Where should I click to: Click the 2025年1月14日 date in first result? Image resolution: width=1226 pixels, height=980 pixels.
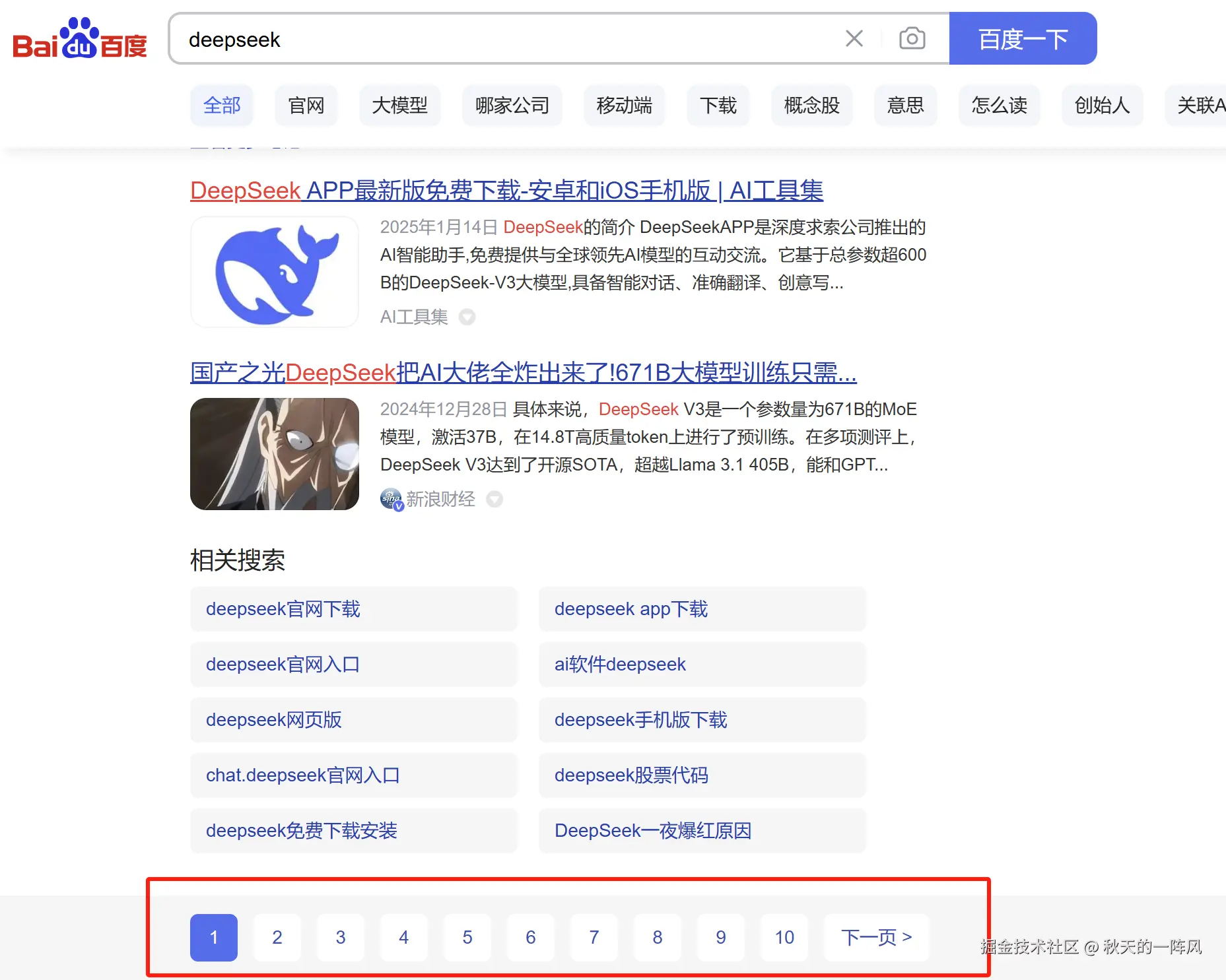[x=439, y=227]
